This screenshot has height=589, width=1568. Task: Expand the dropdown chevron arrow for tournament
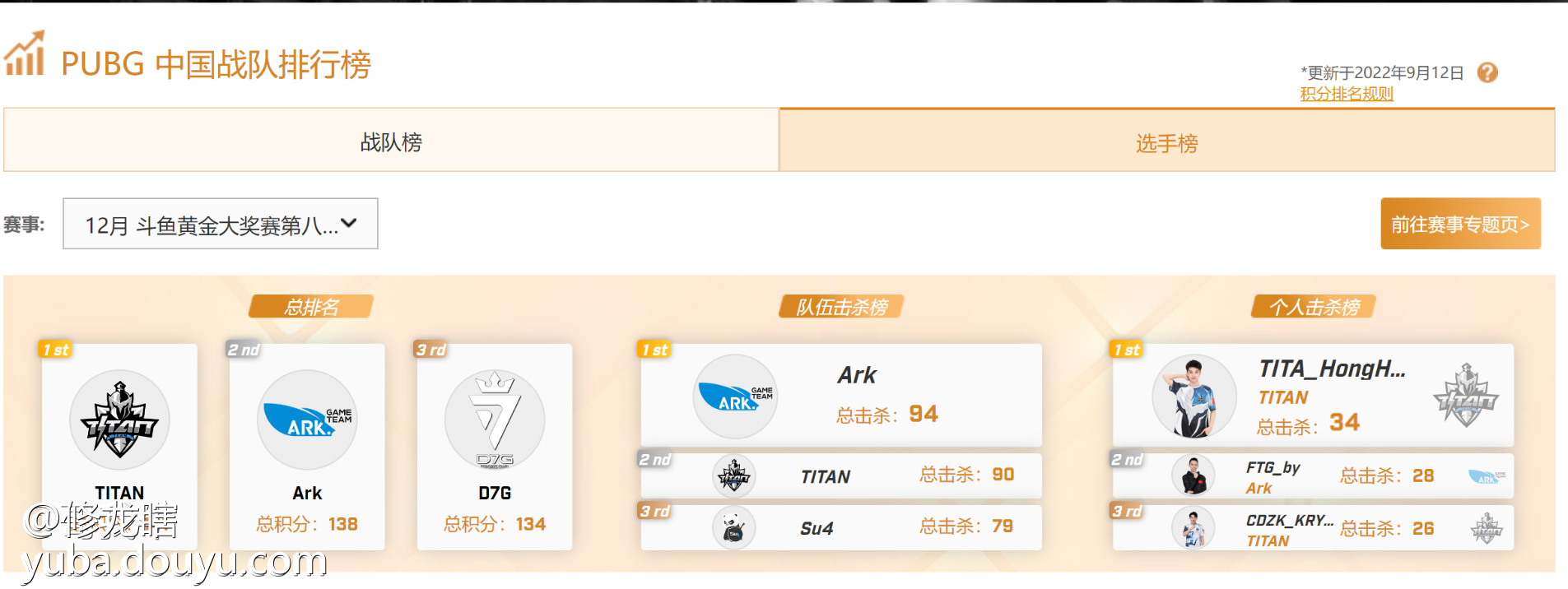pos(349,223)
